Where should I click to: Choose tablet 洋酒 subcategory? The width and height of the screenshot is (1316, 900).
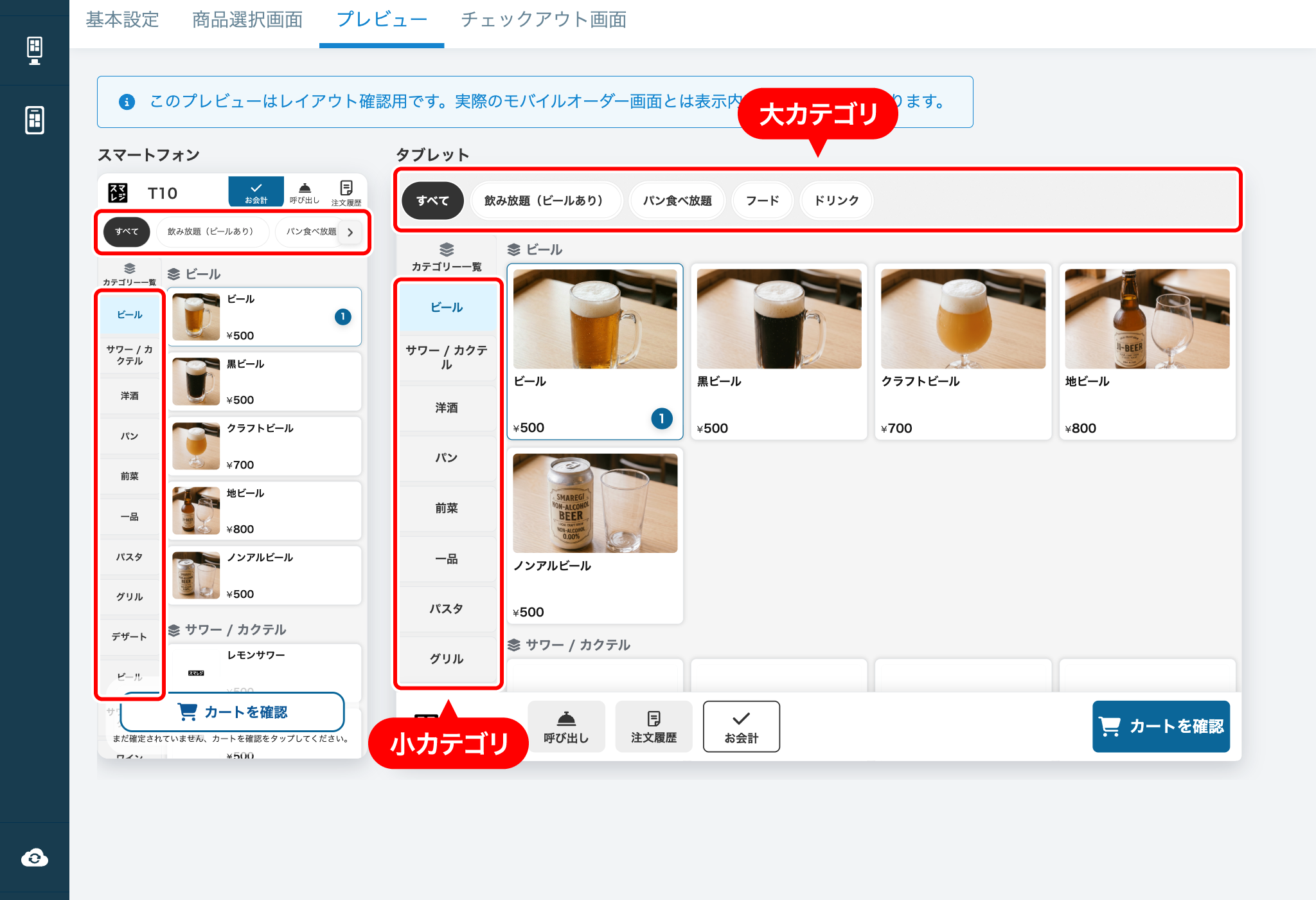tap(447, 408)
